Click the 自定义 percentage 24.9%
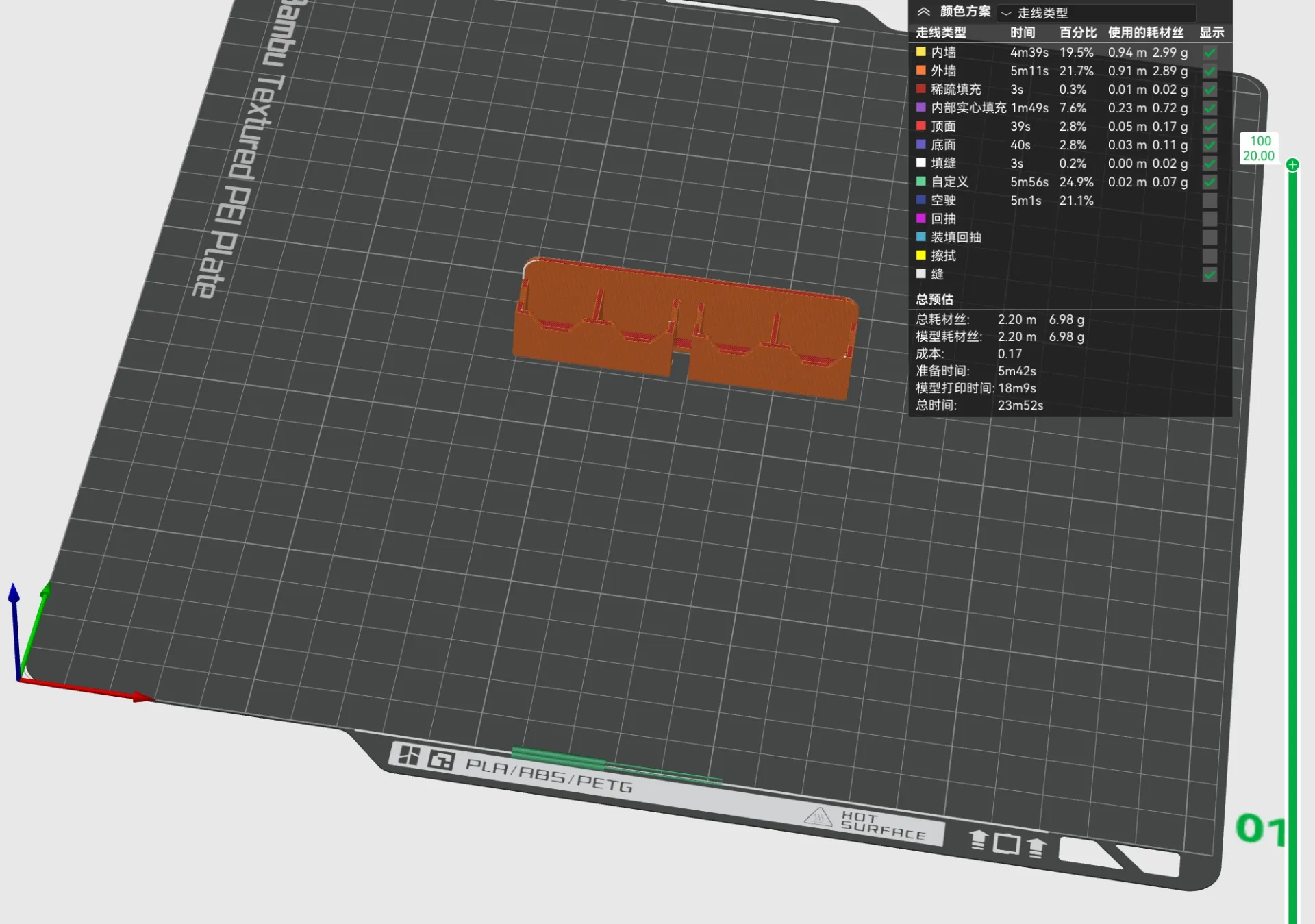The width and height of the screenshot is (1315, 924). tap(1077, 182)
